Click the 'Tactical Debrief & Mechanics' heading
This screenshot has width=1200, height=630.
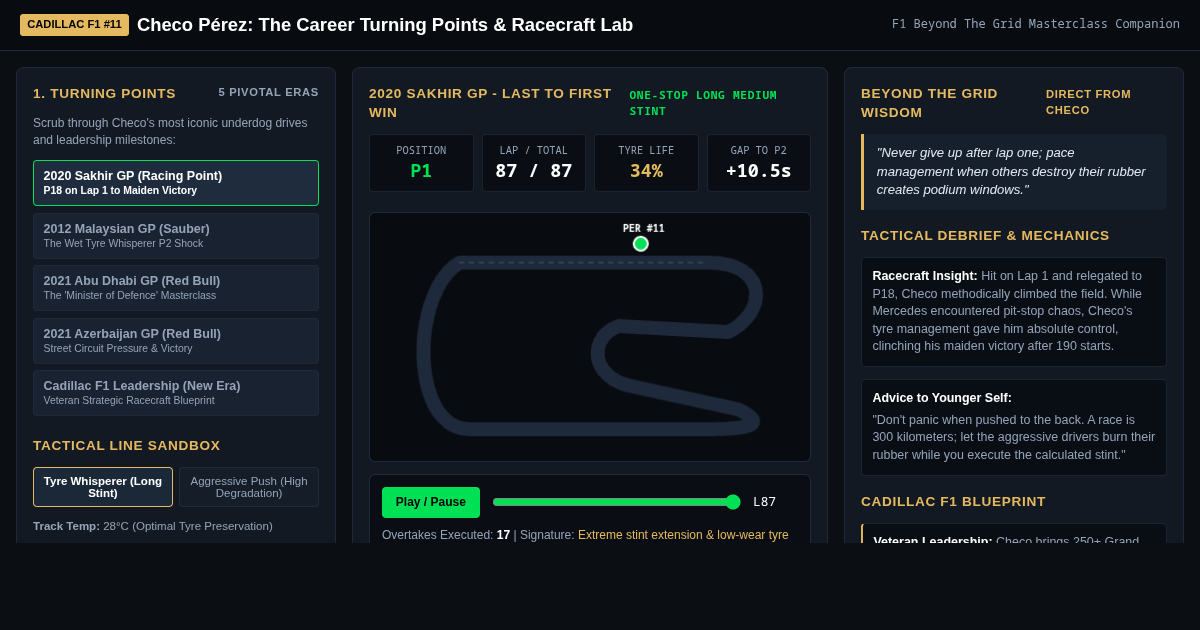pyautogui.click(x=985, y=236)
